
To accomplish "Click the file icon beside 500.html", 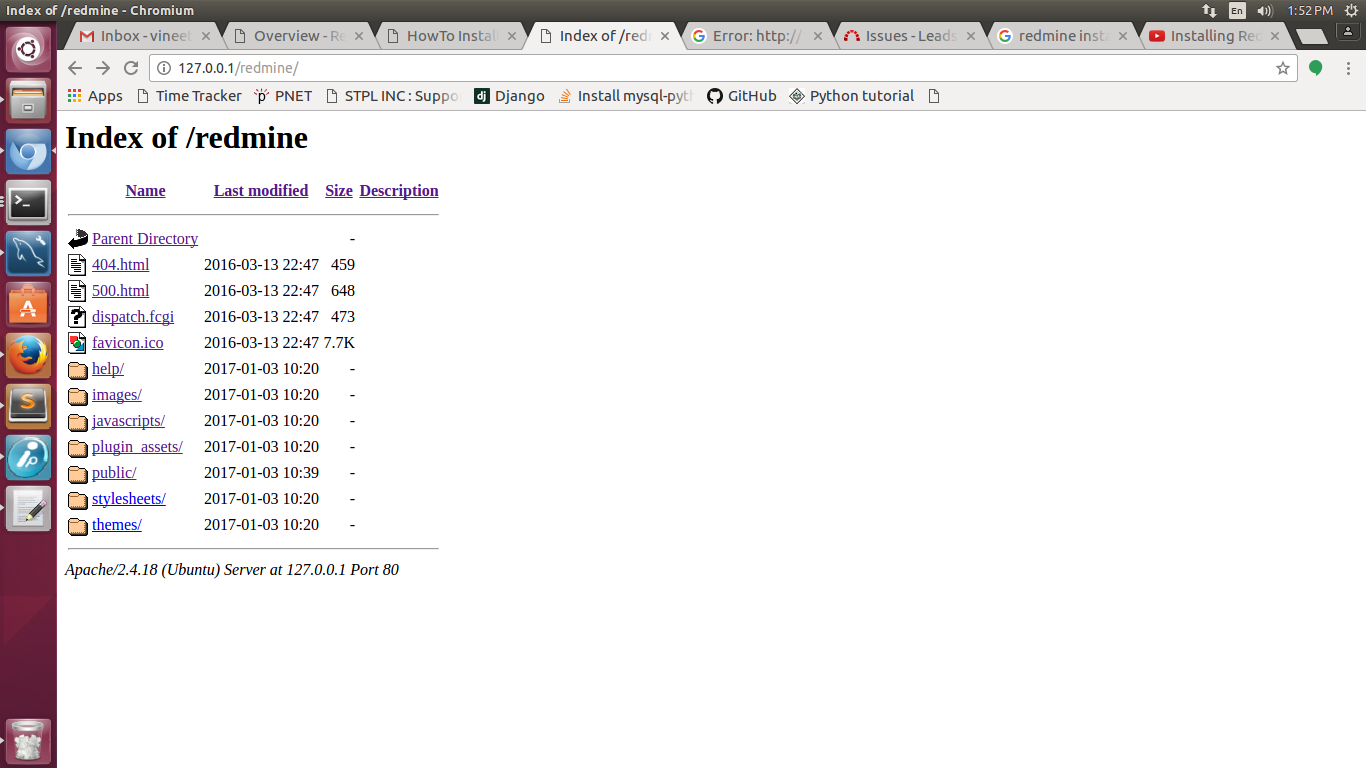I will (x=78, y=291).
